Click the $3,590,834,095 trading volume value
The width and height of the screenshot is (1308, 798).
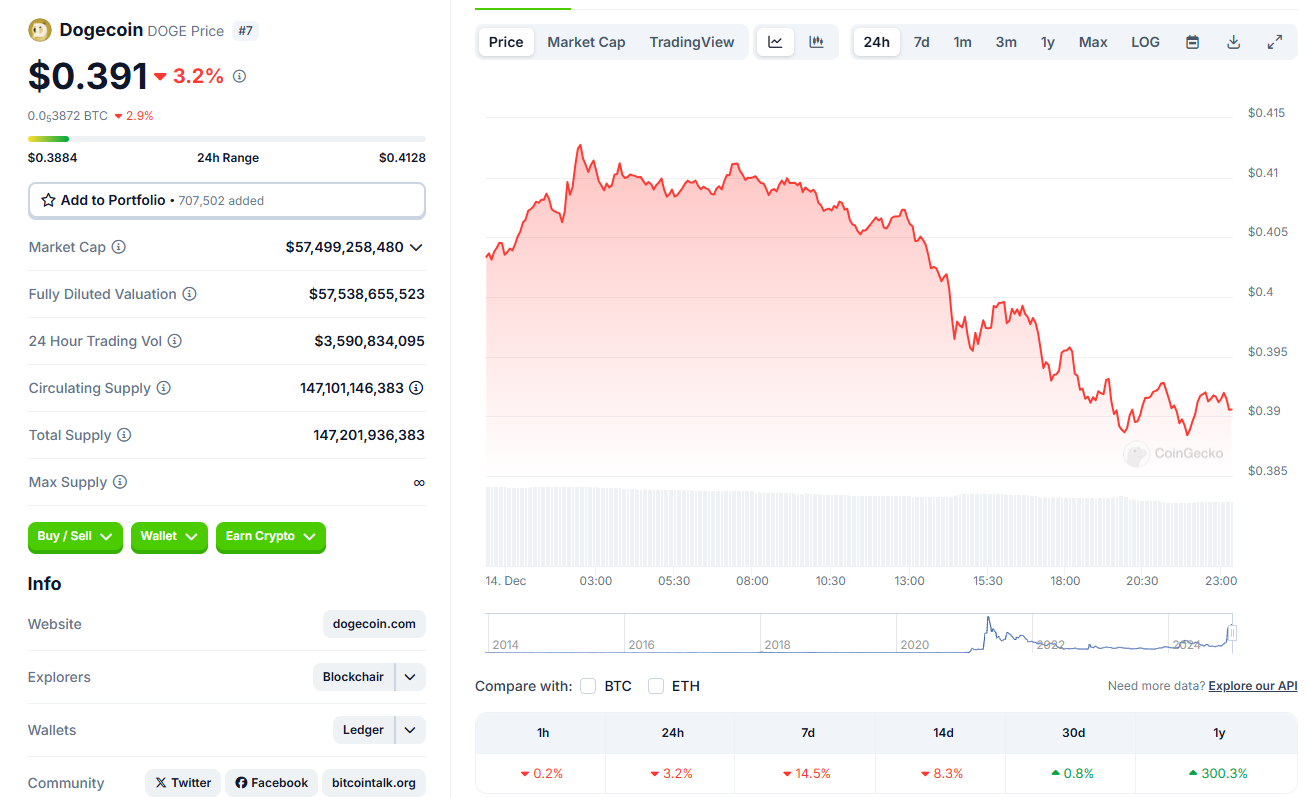pos(370,341)
